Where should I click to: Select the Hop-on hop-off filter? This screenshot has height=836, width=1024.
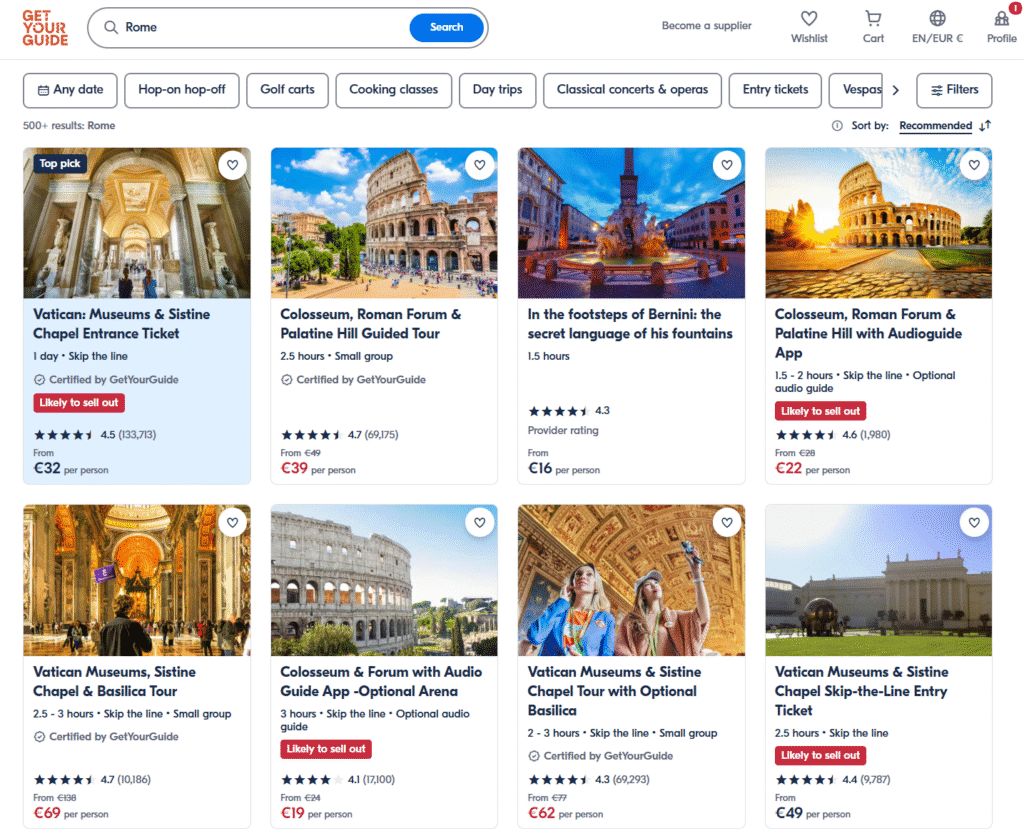pyautogui.click(x=182, y=90)
